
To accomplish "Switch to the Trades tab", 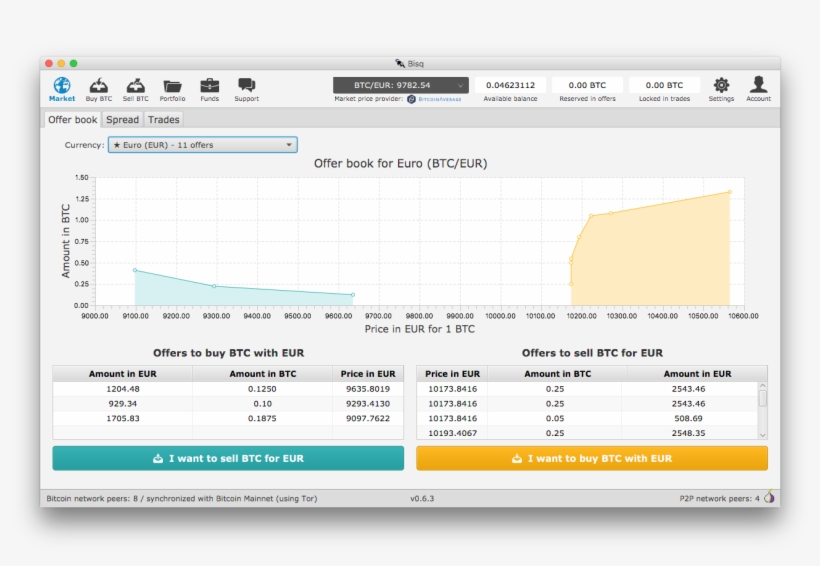I will click(163, 119).
